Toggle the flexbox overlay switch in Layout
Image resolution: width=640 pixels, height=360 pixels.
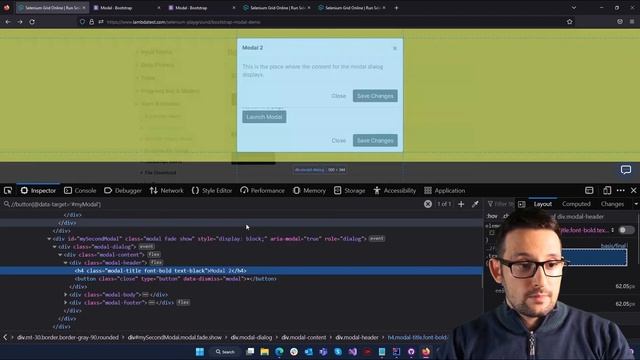point(626,230)
